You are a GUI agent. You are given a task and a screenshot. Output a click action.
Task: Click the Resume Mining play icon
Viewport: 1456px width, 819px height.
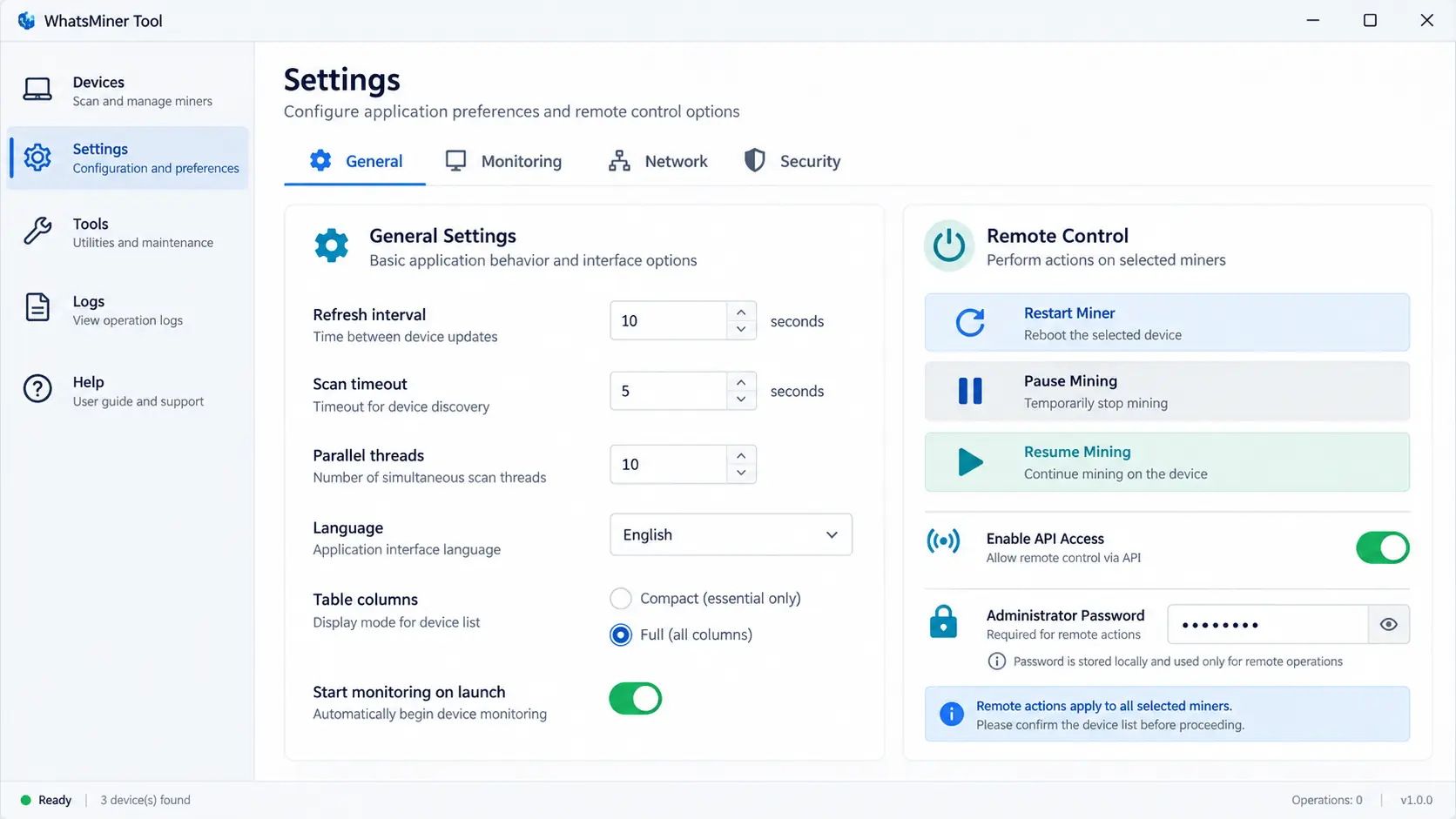pos(970,461)
